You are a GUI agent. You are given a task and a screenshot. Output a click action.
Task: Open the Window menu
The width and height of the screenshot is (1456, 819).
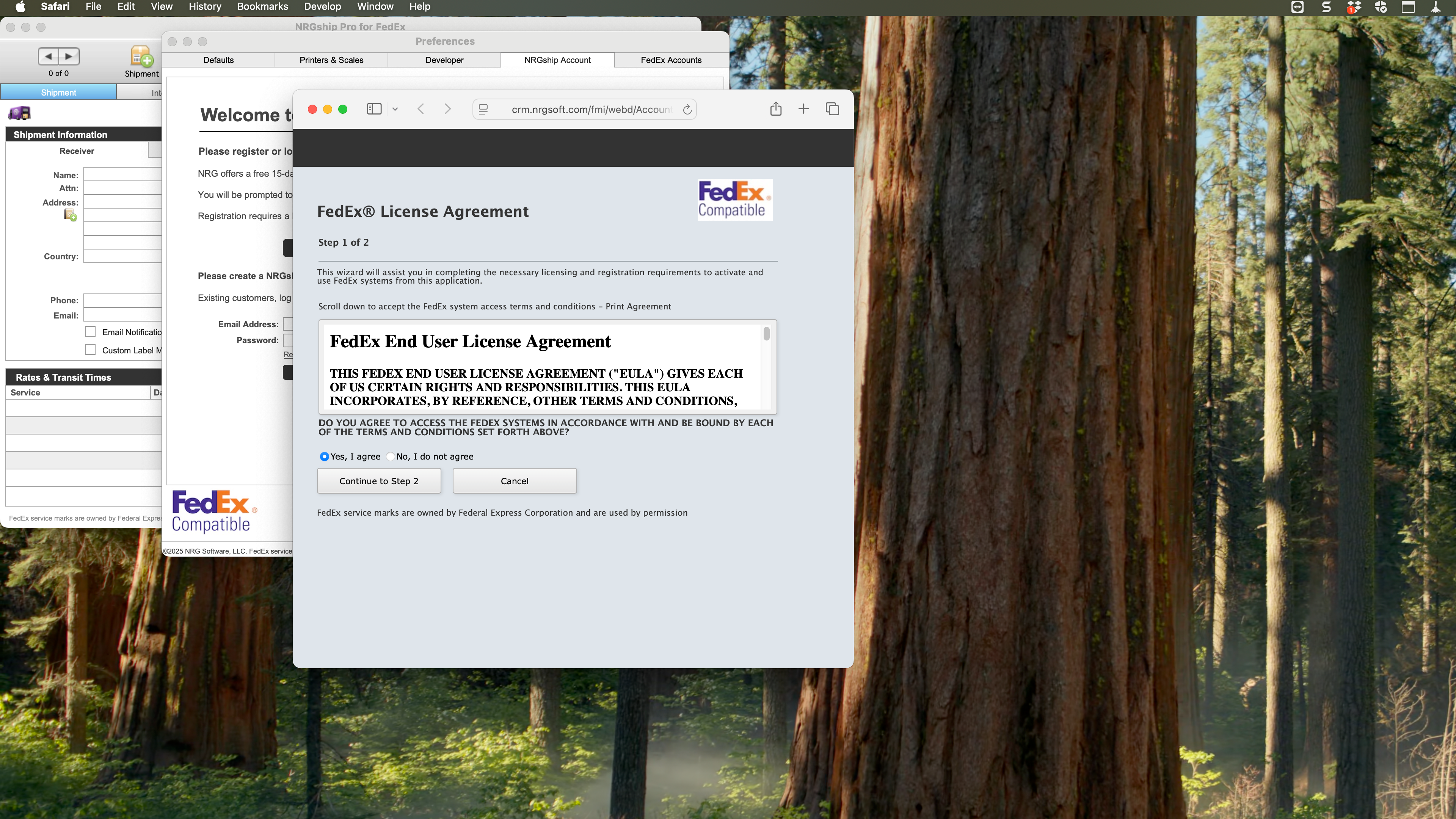[375, 7]
